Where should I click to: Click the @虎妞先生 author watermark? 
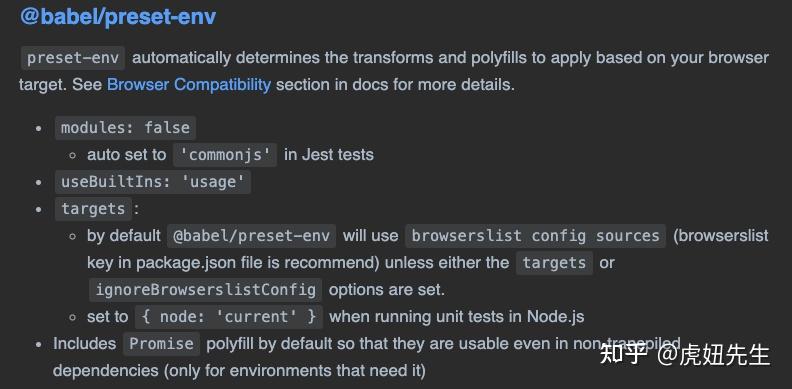coord(714,355)
